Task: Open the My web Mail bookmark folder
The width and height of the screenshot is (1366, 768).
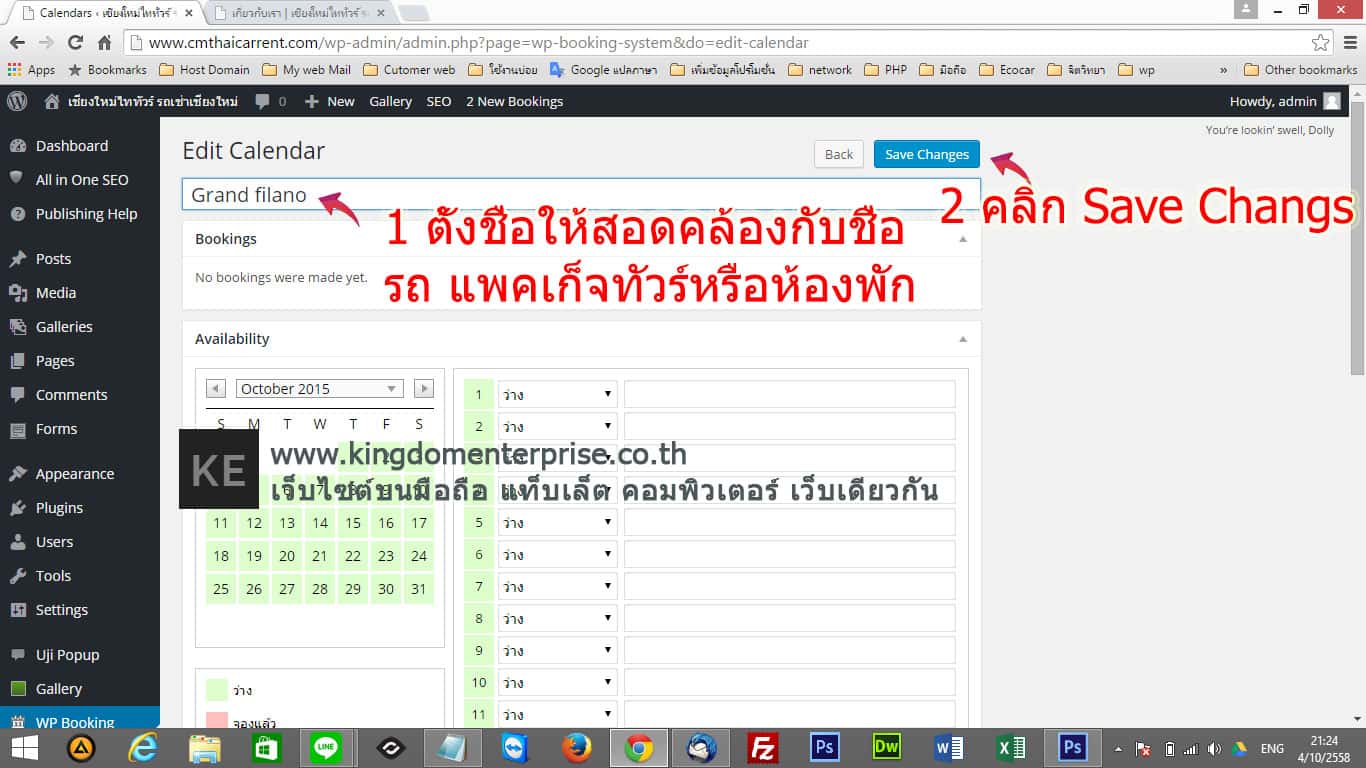Action: (x=307, y=70)
